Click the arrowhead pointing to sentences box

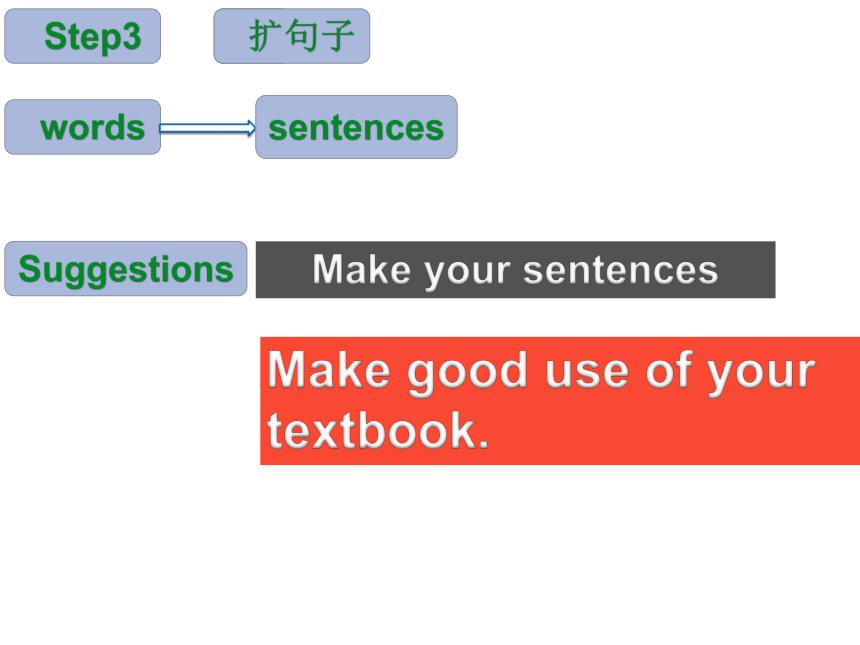pos(251,128)
